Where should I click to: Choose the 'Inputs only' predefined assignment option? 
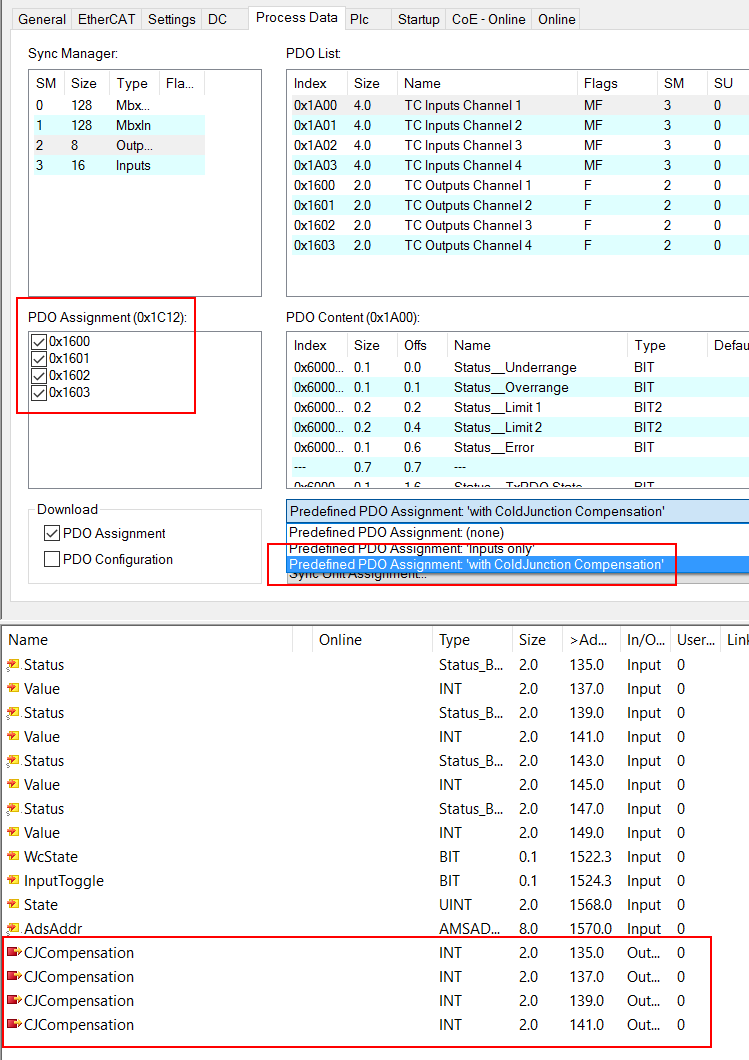[518, 548]
